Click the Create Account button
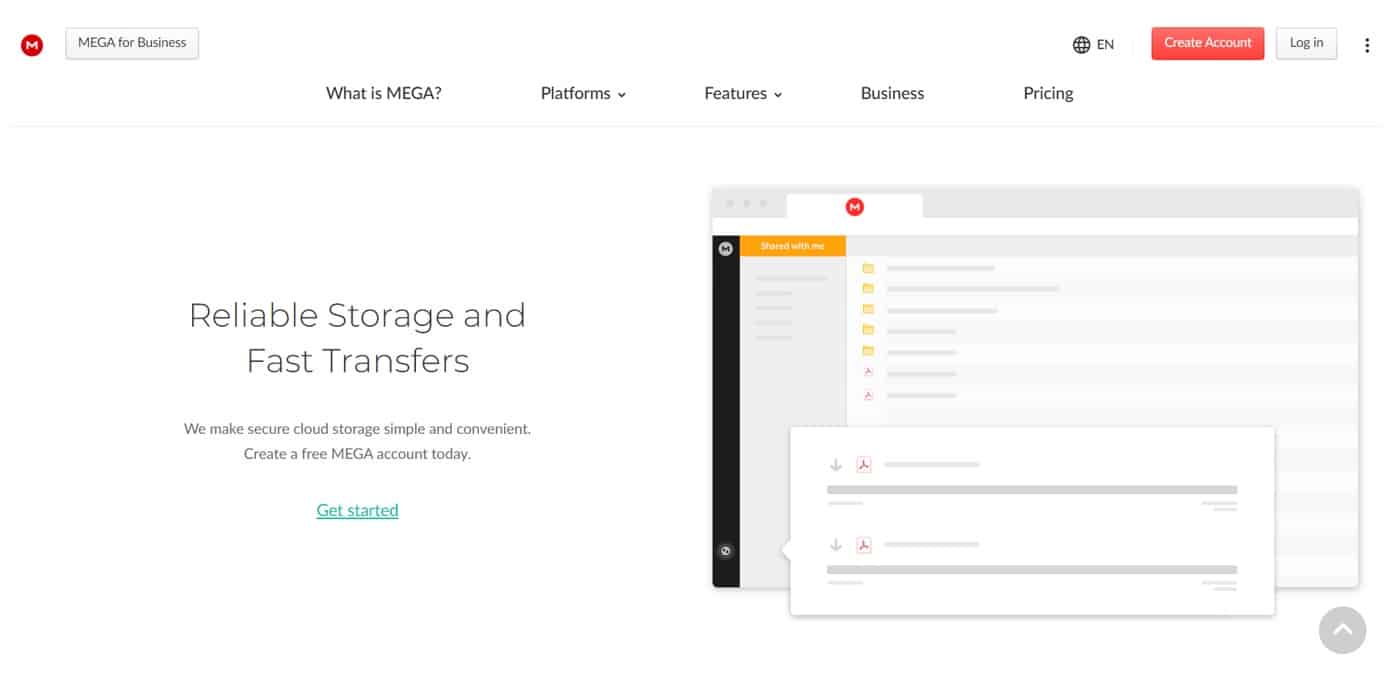Viewport: 1390px width, 679px height. tap(1208, 43)
